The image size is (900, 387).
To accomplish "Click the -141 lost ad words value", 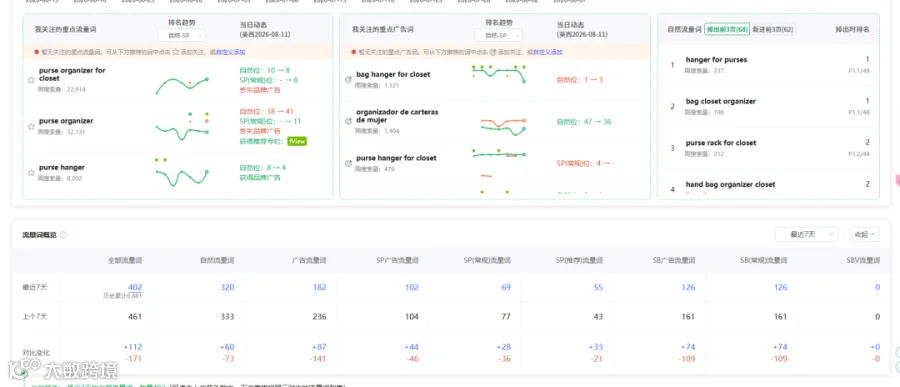I will (318, 359).
